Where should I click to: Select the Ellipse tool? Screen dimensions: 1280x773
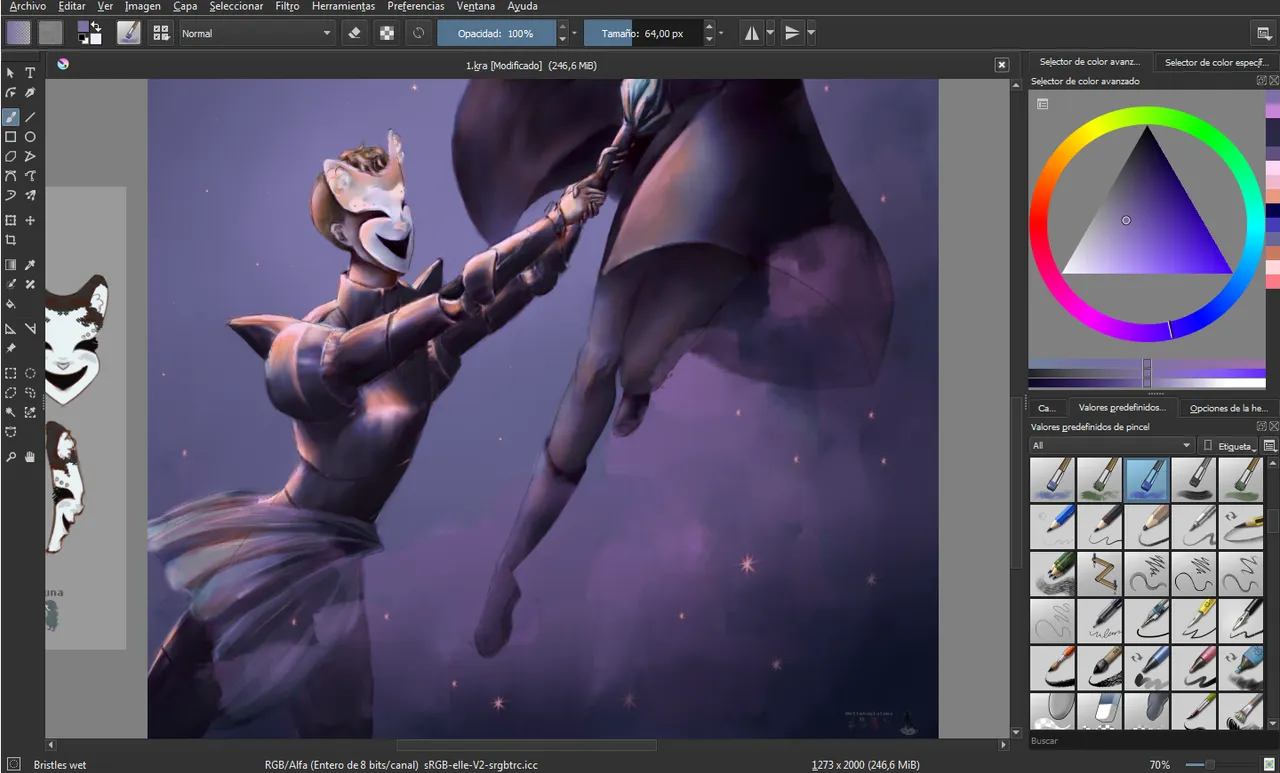(x=30, y=137)
